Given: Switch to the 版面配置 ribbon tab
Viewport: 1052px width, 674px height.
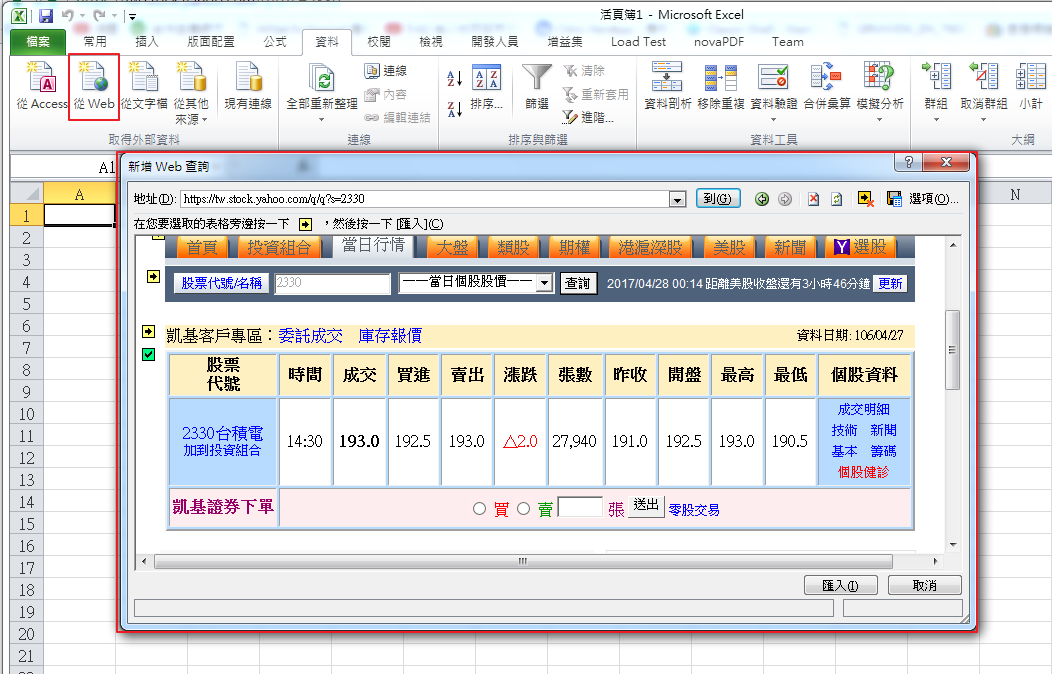Looking at the screenshot, I should pyautogui.click(x=211, y=42).
